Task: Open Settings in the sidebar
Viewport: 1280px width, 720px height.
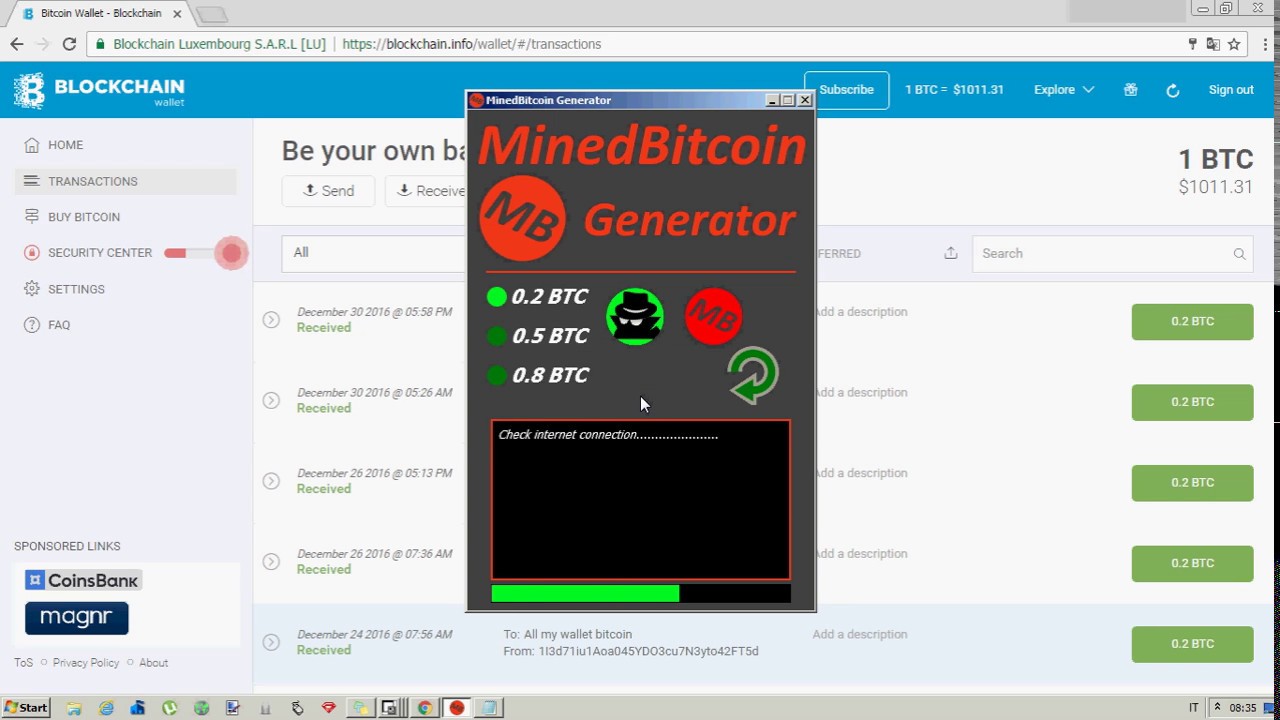Action: point(76,289)
